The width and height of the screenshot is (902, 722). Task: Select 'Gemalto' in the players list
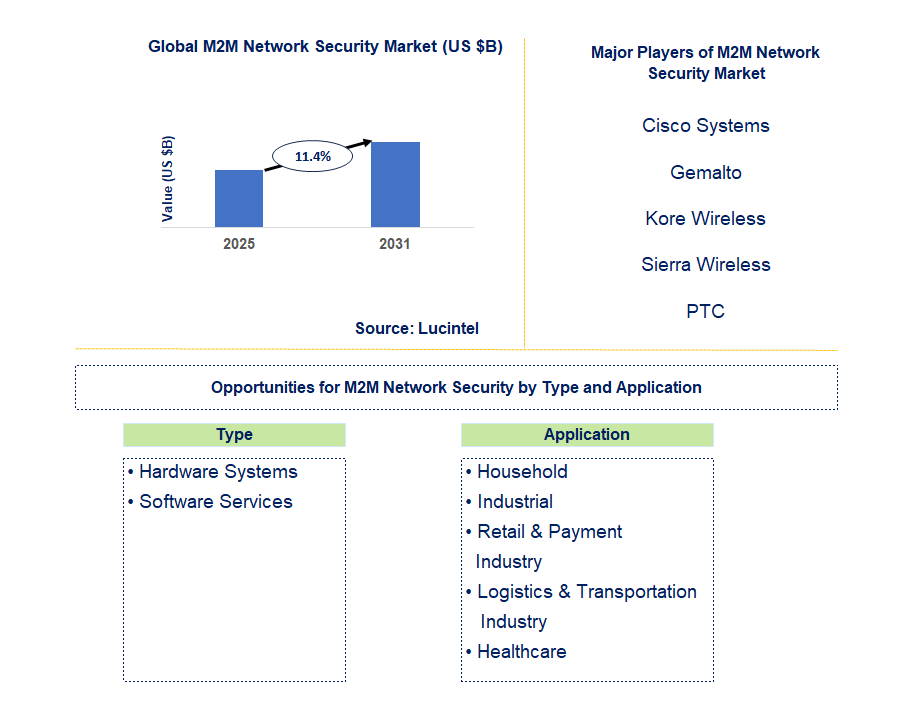pos(705,173)
